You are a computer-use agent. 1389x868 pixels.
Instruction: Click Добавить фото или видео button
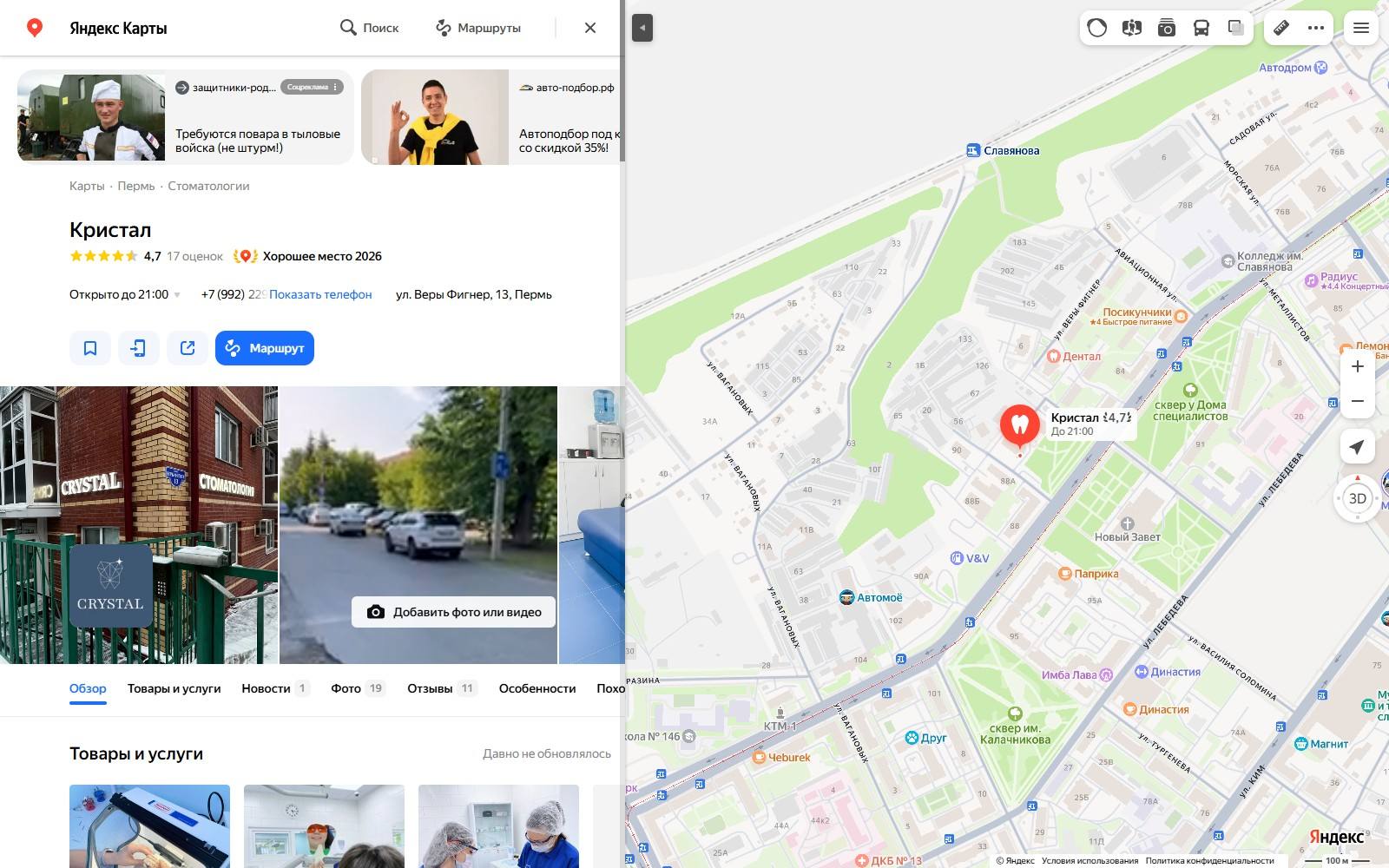pos(453,612)
